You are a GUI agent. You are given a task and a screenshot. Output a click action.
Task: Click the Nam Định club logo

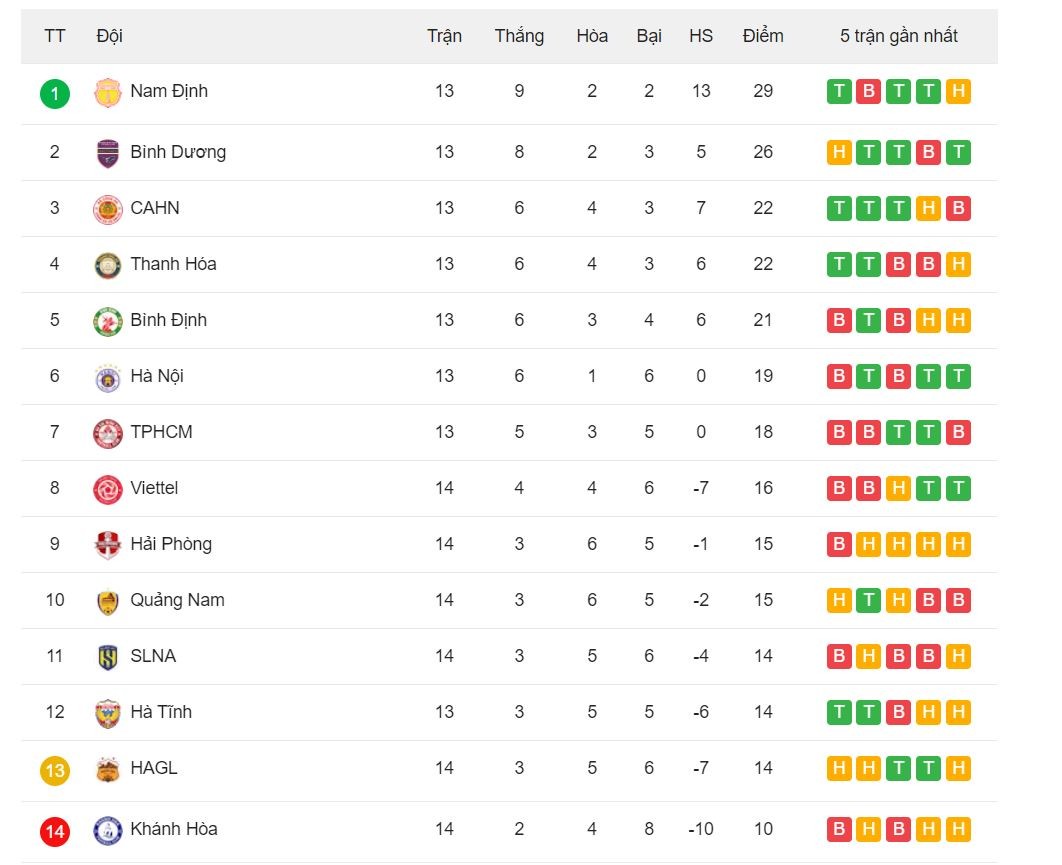coord(108,93)
